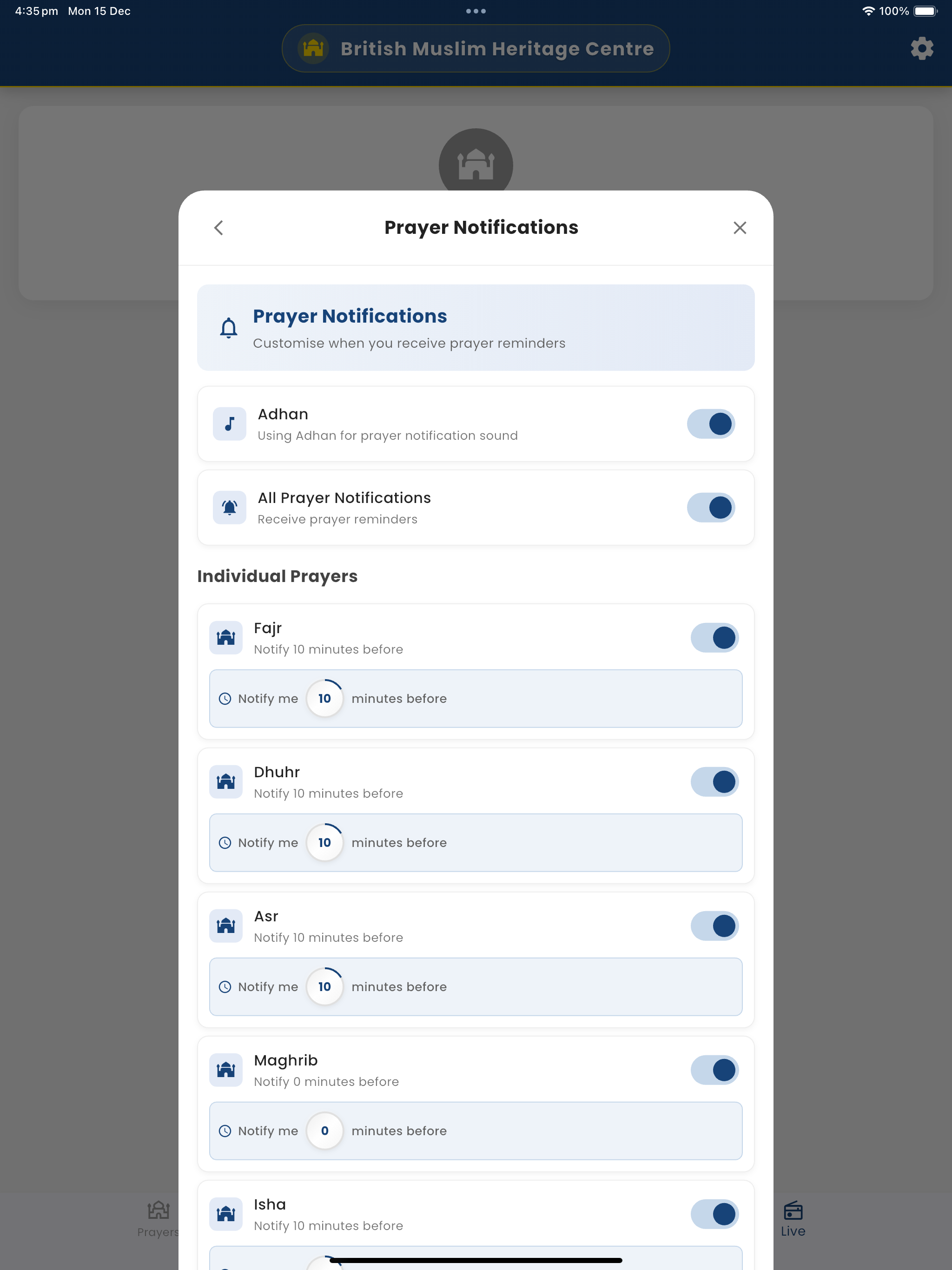The width and height of the screenshot is (952, 1270).
Task: Tap the clock icon in the Dhuhr reminder row
Action: [x=225, y=843]
